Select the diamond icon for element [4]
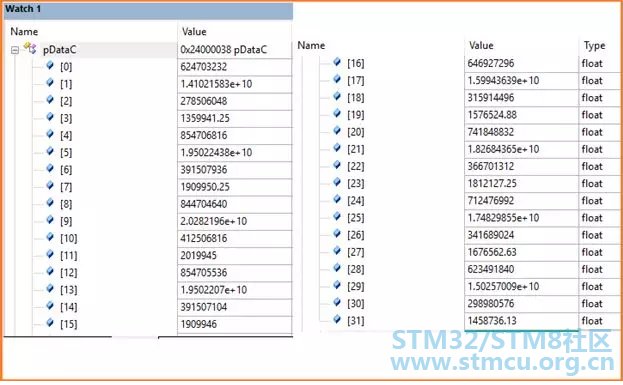The width and height of the screenshot is (623, 385). click(50, 134)
